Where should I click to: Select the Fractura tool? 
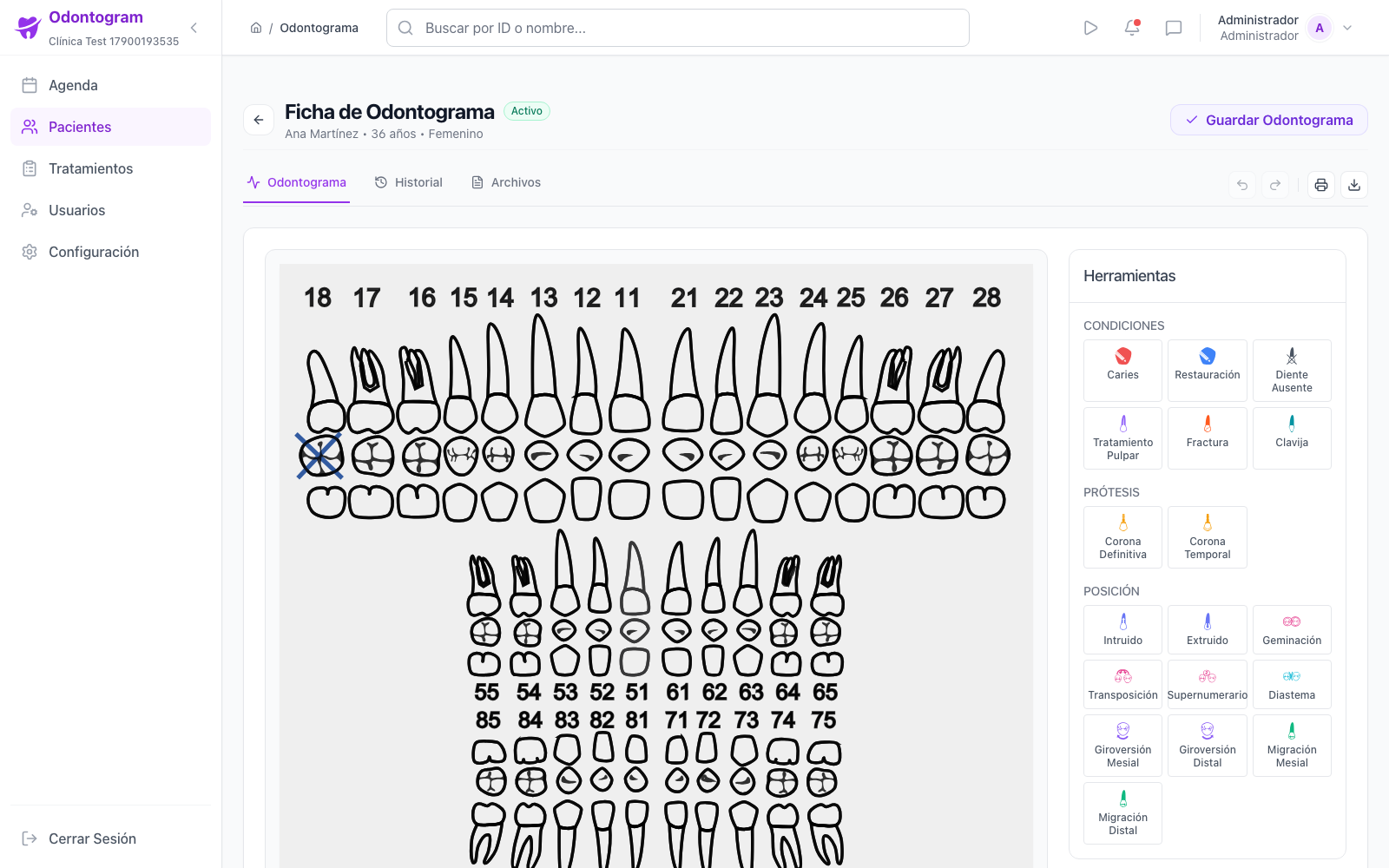[x=1208, y=438]
